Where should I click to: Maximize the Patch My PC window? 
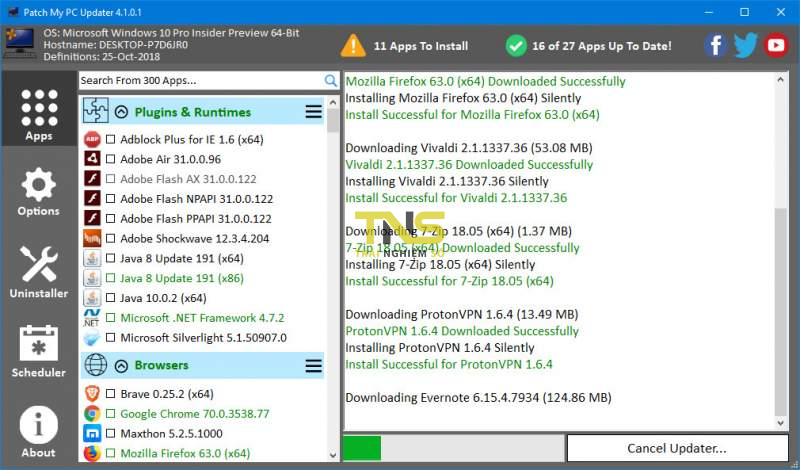pyautogui.click(x=745, y=12)
